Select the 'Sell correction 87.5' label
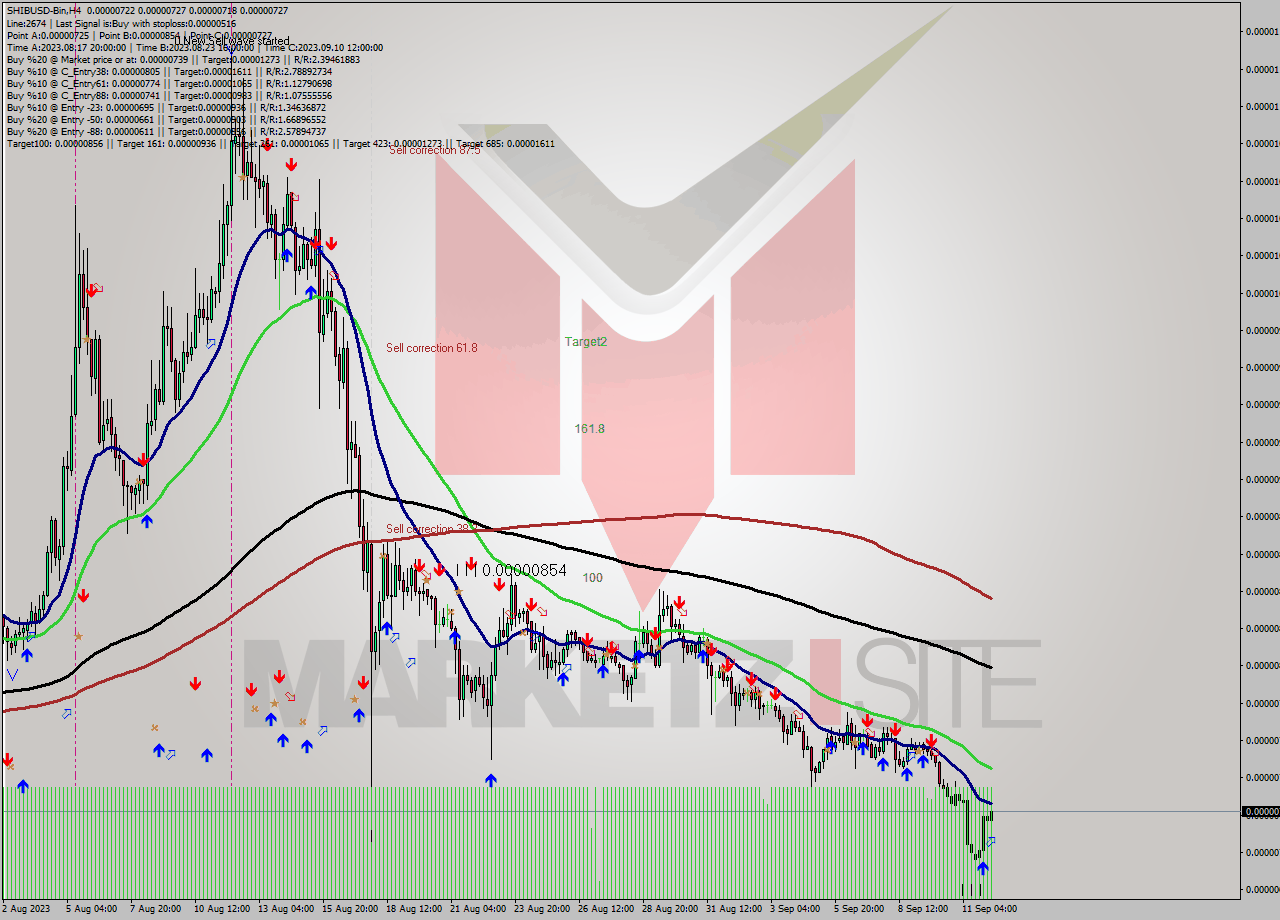 tap(435, 150)
